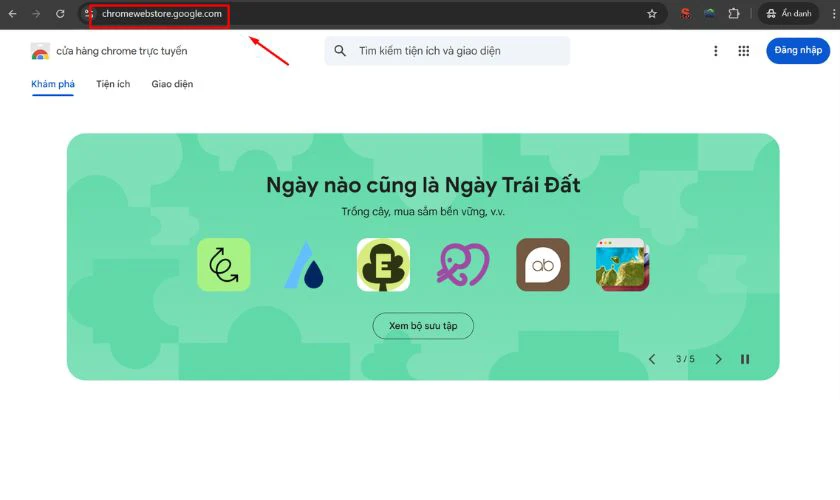Switch to the Giao diện tab
Image resolution: width=840 pixels, height=500 pixels.
(x=172, y=84)
